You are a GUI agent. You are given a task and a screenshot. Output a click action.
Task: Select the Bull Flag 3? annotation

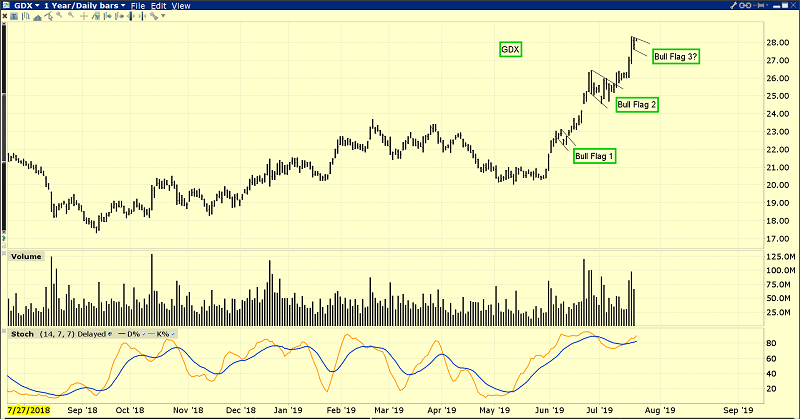pyautogui.click(x=676, y=57)
